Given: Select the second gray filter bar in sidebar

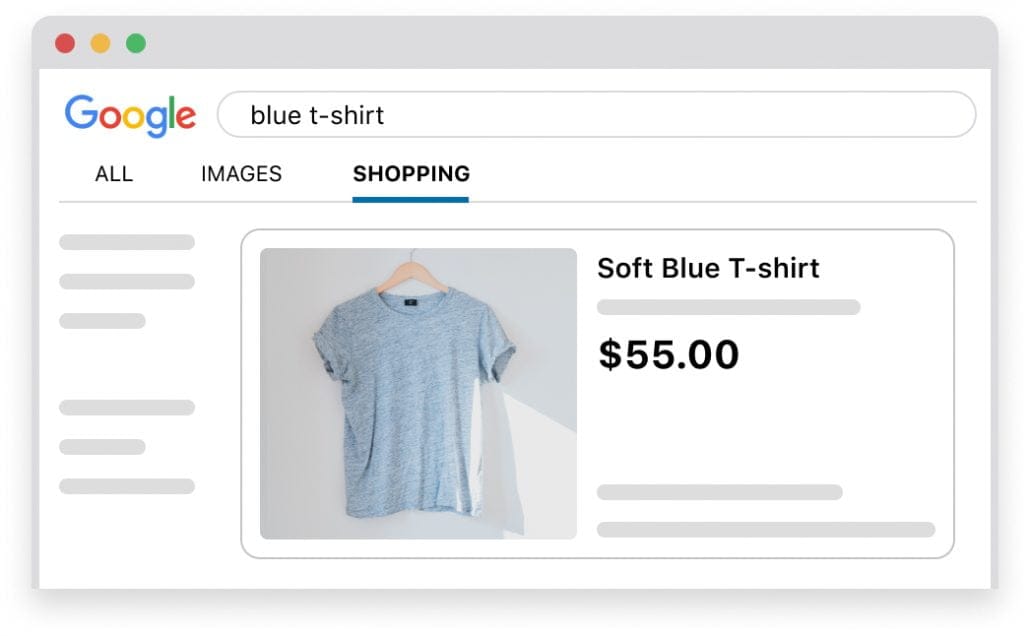Looking at the screenshot, I should tap(127, 281).
